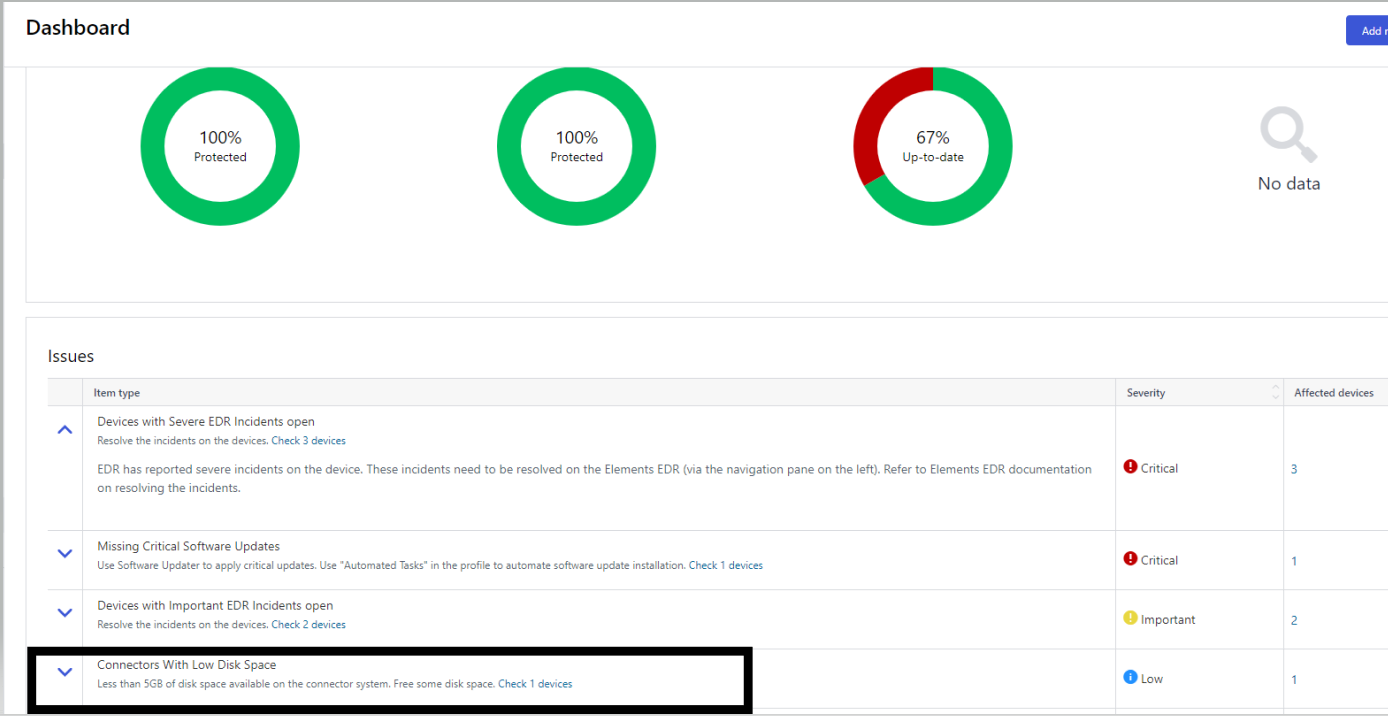Click the yellow Important severity icon
The height and width of the screenshot is (716, 1388).
pos(1131,618)
